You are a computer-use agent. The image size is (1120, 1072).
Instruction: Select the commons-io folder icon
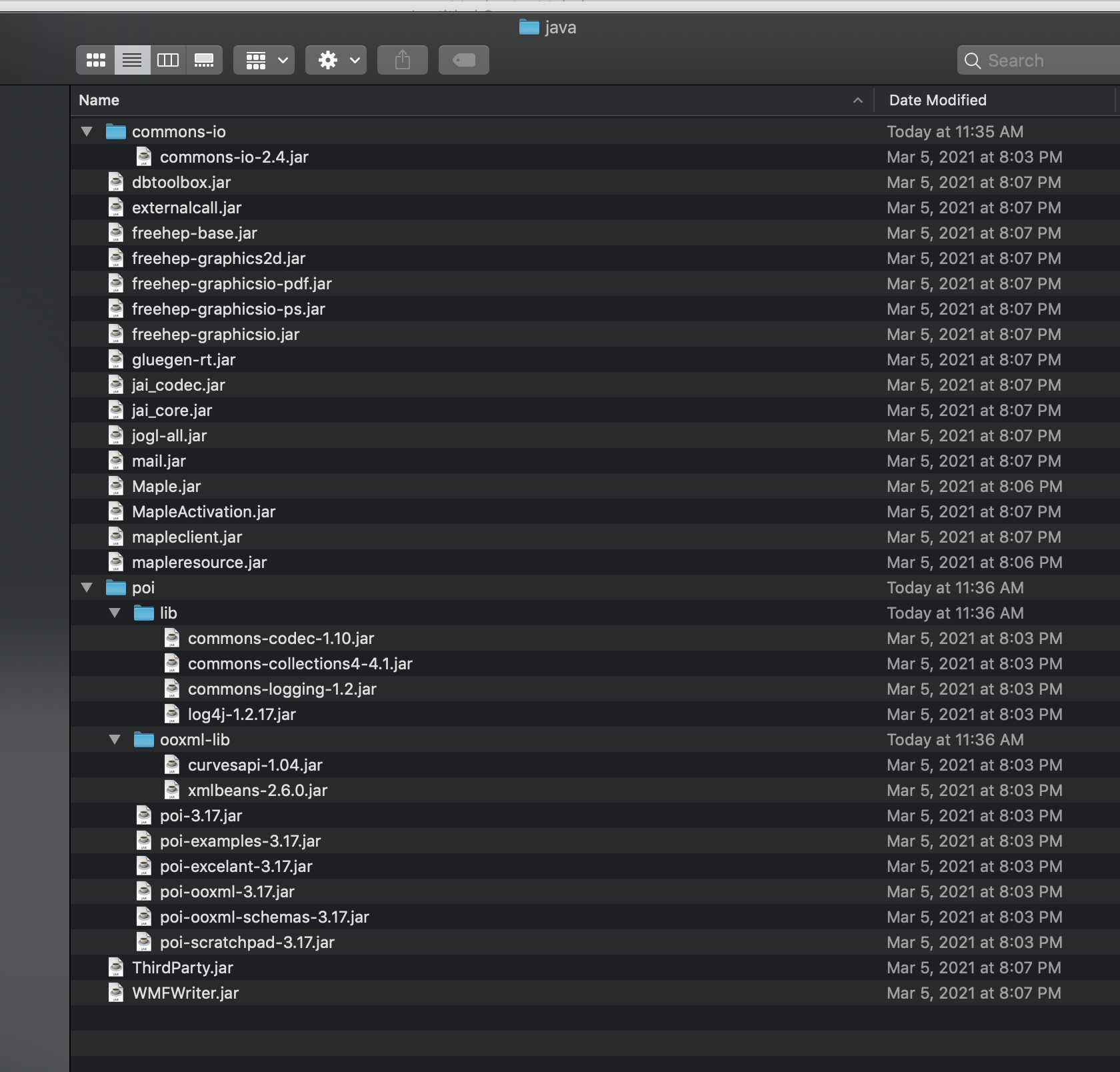pos(116,131)
